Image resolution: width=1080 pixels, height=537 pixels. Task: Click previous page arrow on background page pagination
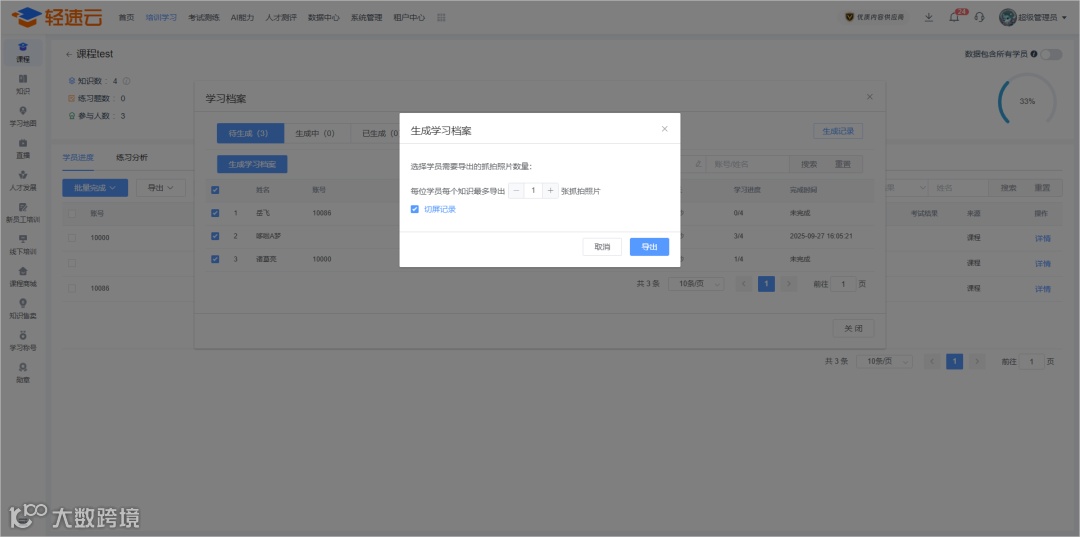click(932, 361)
